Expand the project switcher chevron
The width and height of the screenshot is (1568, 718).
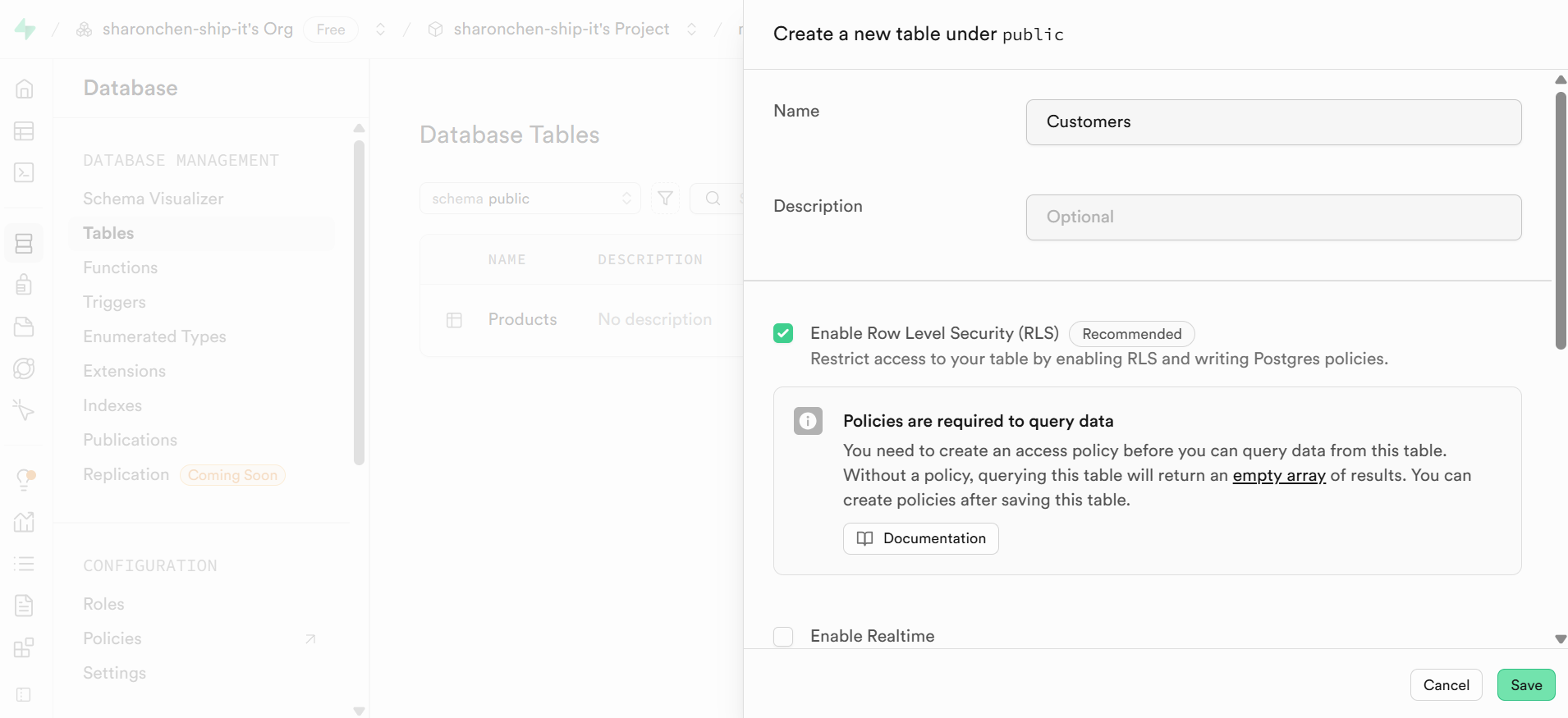coord(691,30)
